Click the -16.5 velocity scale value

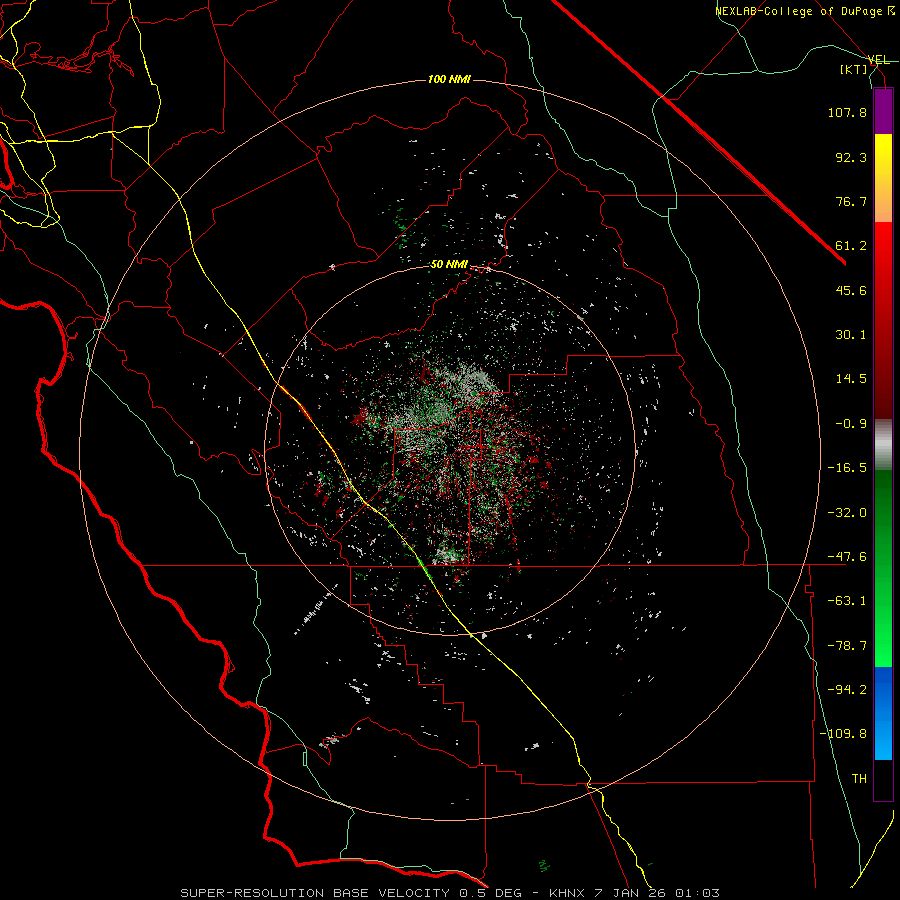(847, 468)
